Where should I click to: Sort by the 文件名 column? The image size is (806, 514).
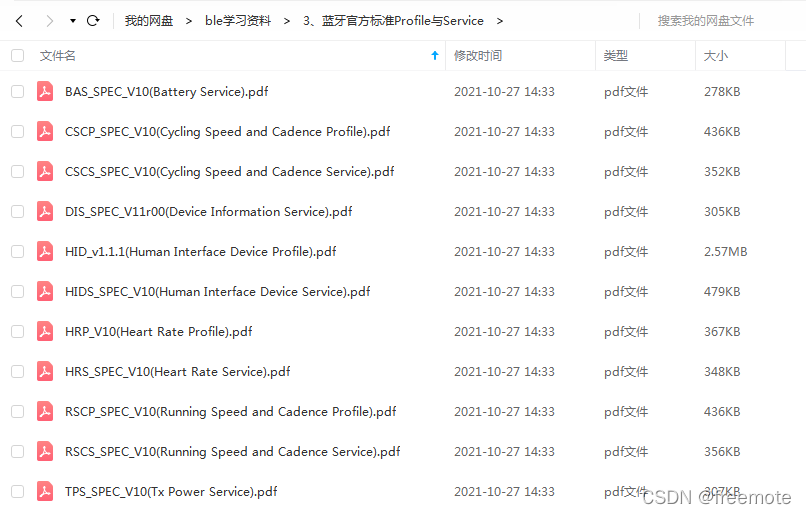[x=58, y=56]
